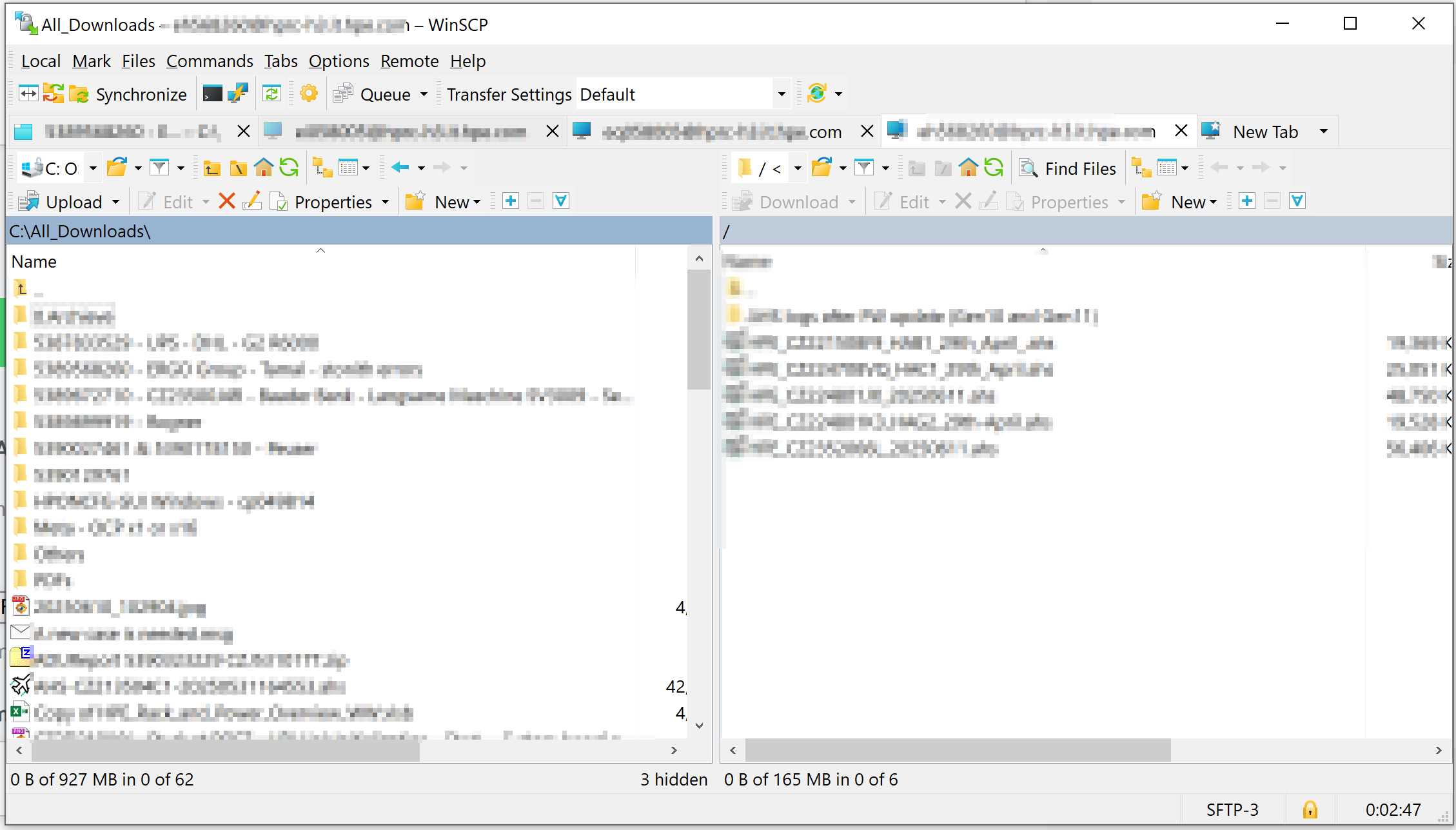Open the Queue dropdown arrow

[x=424, y=94]
